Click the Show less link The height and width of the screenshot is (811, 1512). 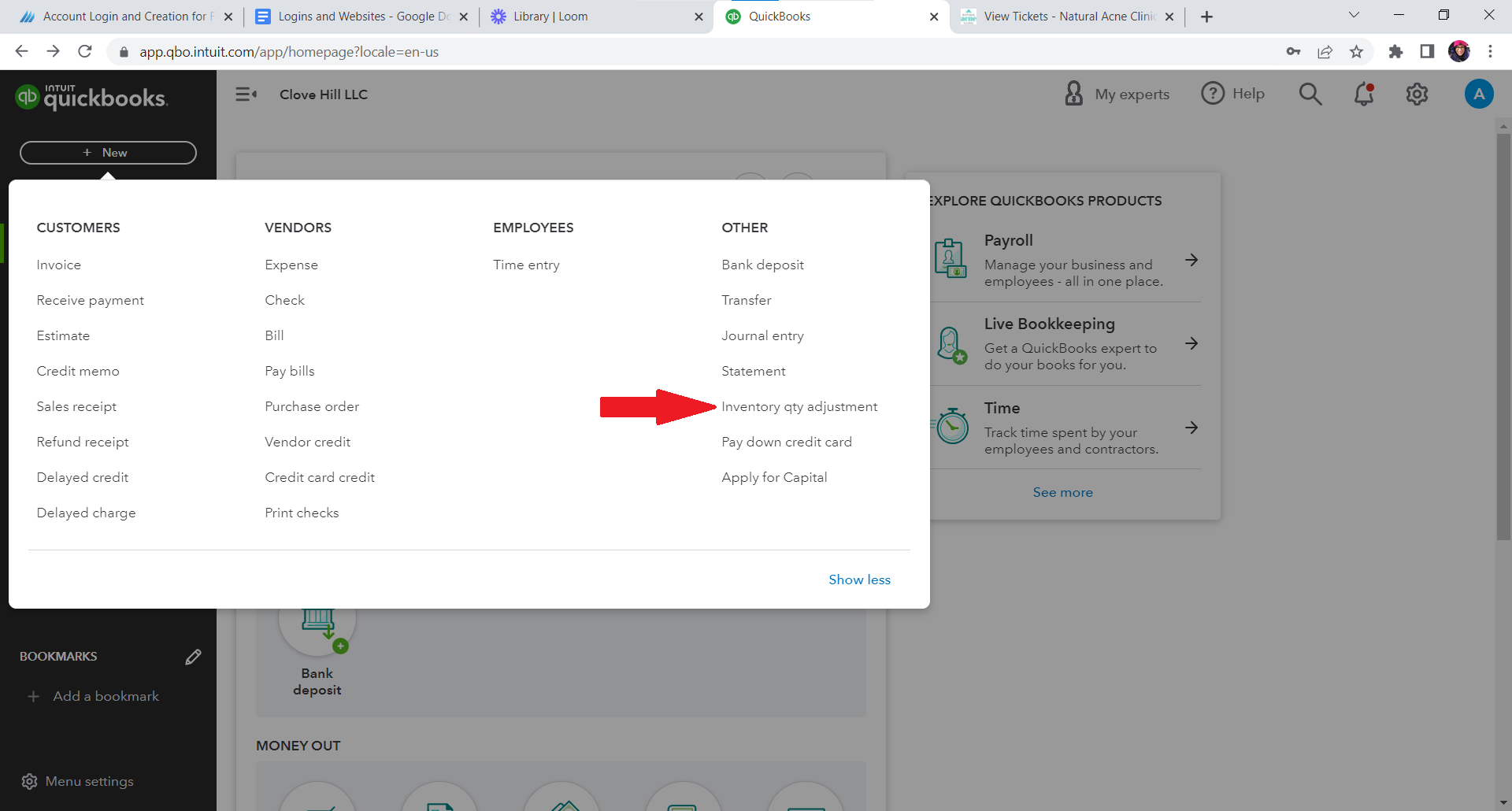[x=859, y=580]
